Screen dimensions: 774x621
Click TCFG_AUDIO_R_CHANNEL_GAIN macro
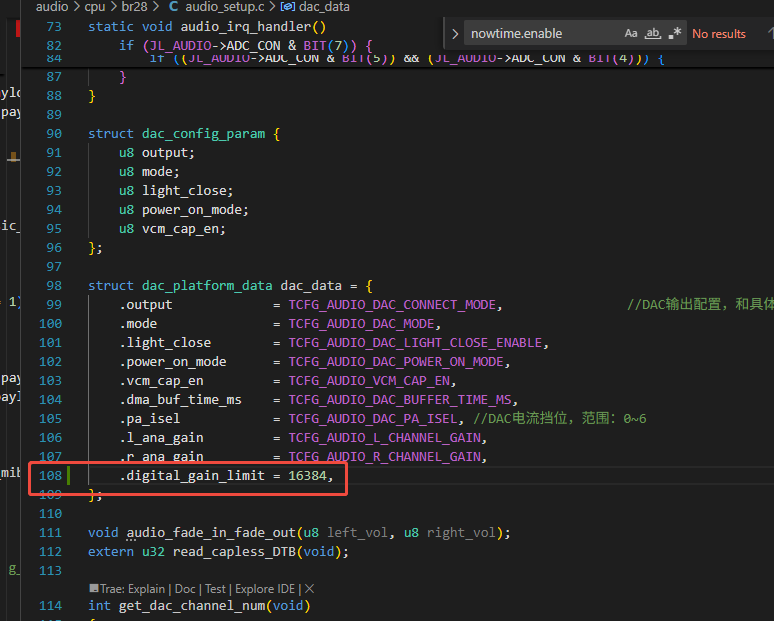click(385, 457)
